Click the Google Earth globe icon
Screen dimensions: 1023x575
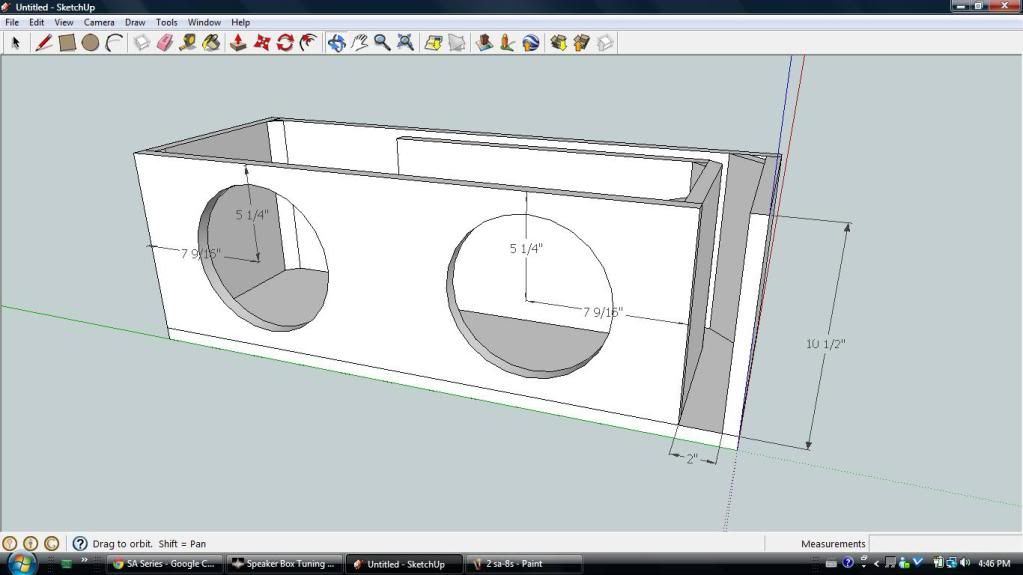pos(530,43)
